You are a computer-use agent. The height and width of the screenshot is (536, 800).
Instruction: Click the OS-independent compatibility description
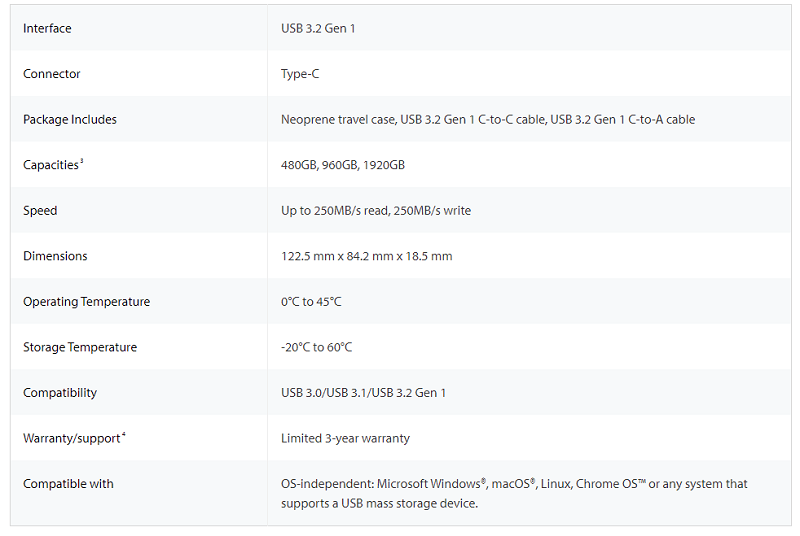pyautogui.click(x=514, y=493)
